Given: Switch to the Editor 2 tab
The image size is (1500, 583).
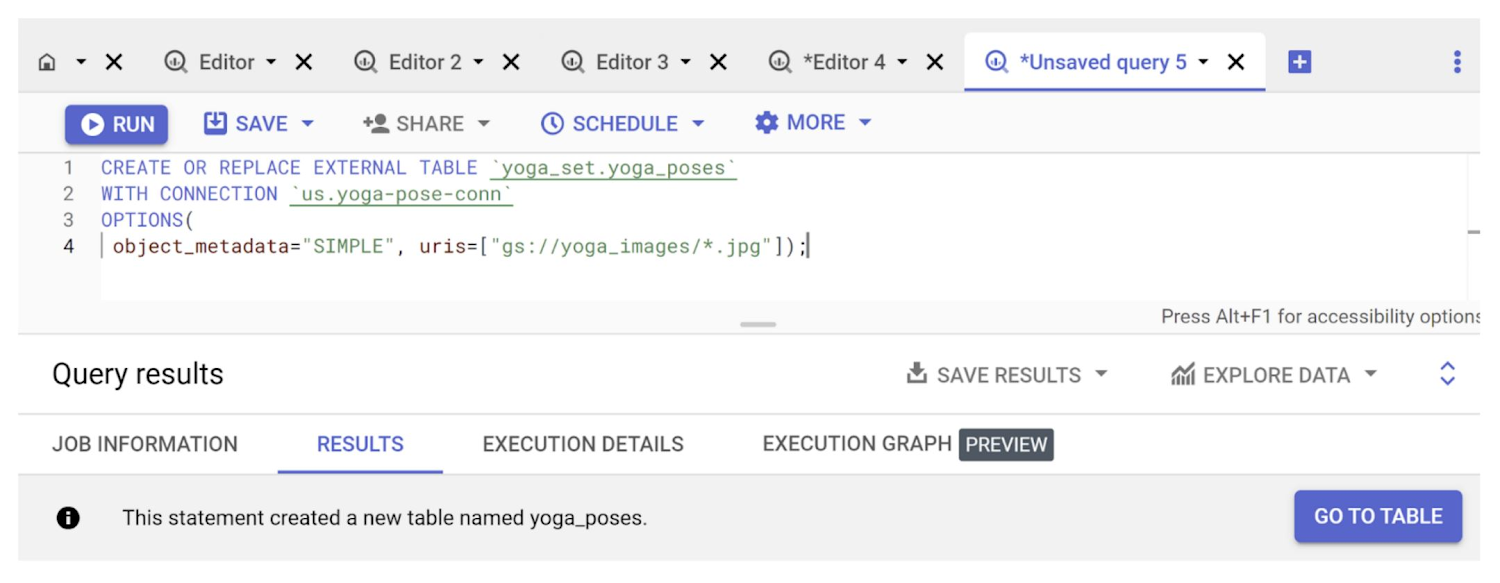Looking at the screenshot, I should tap(425, 62).
